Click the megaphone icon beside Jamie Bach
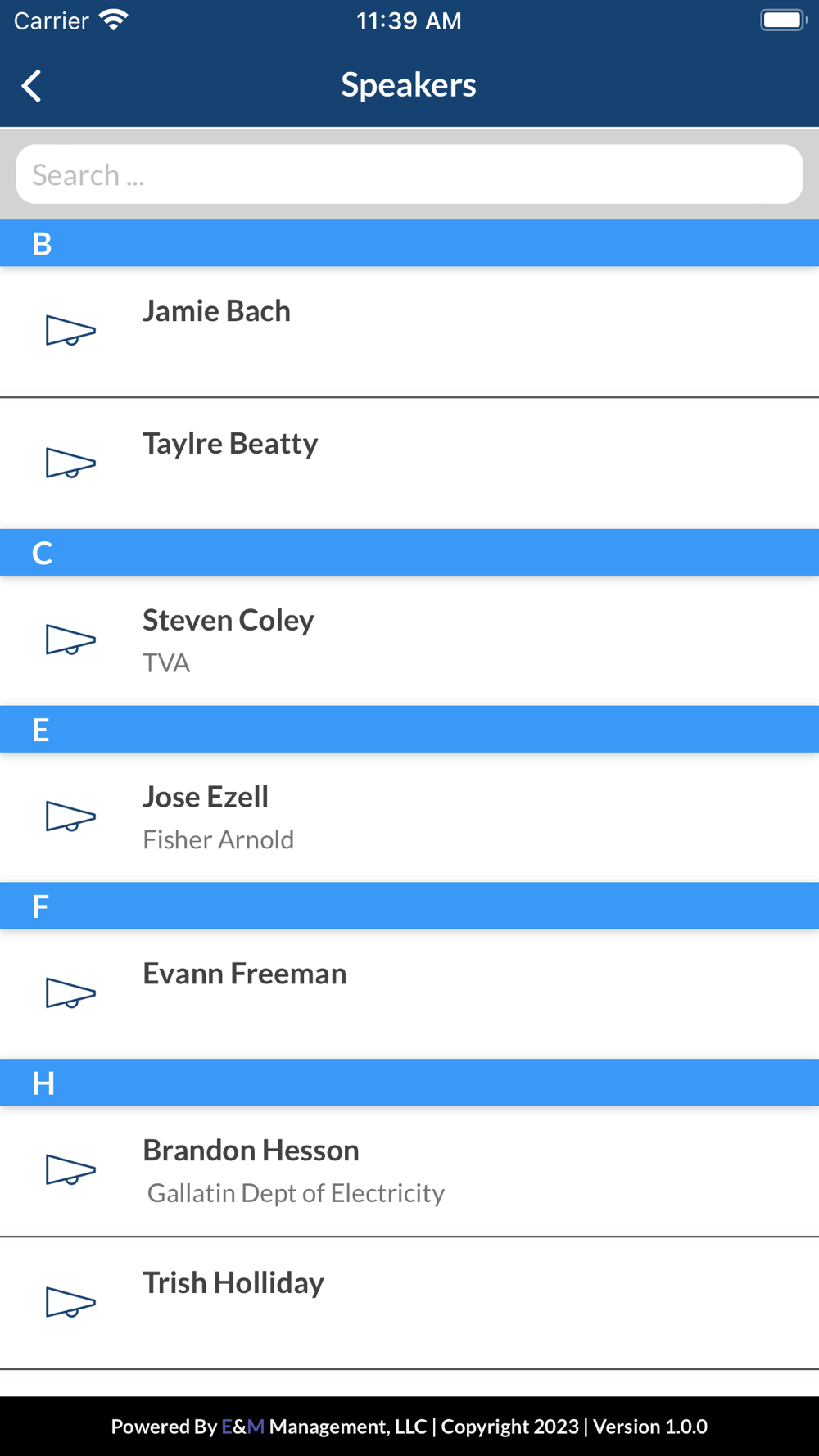819x1456 pixels. [70, 331]
